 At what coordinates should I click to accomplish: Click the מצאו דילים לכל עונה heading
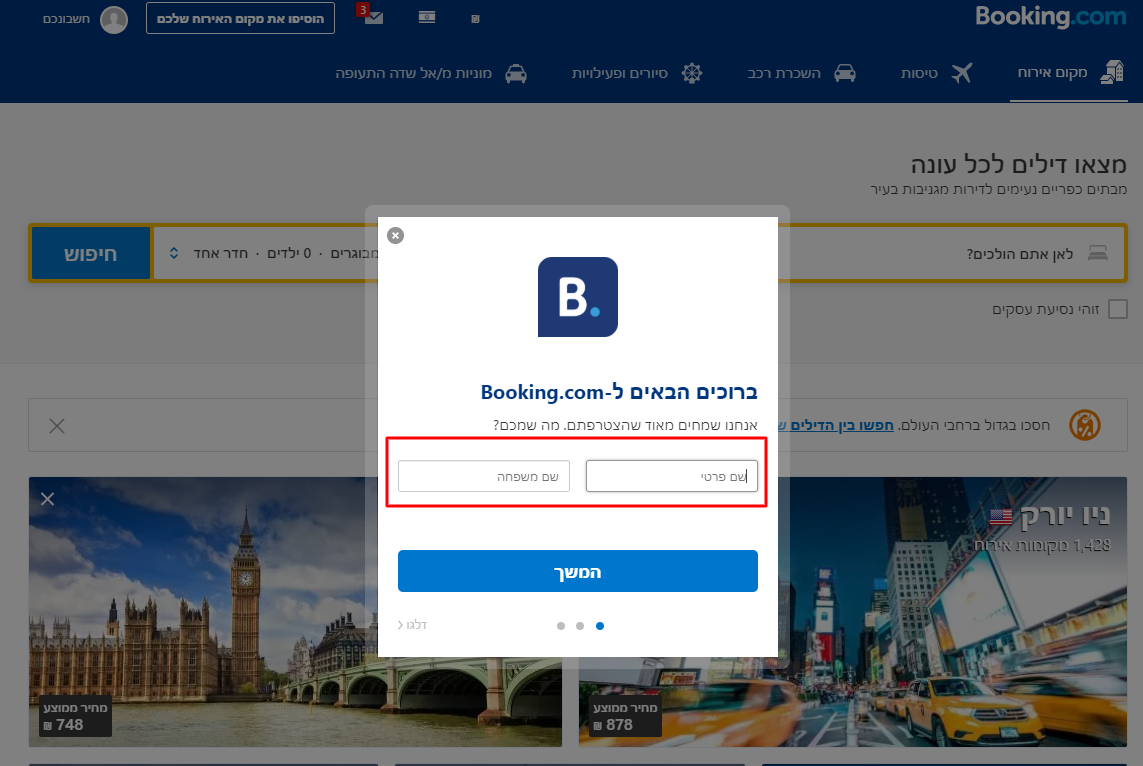coord(1018,164)
